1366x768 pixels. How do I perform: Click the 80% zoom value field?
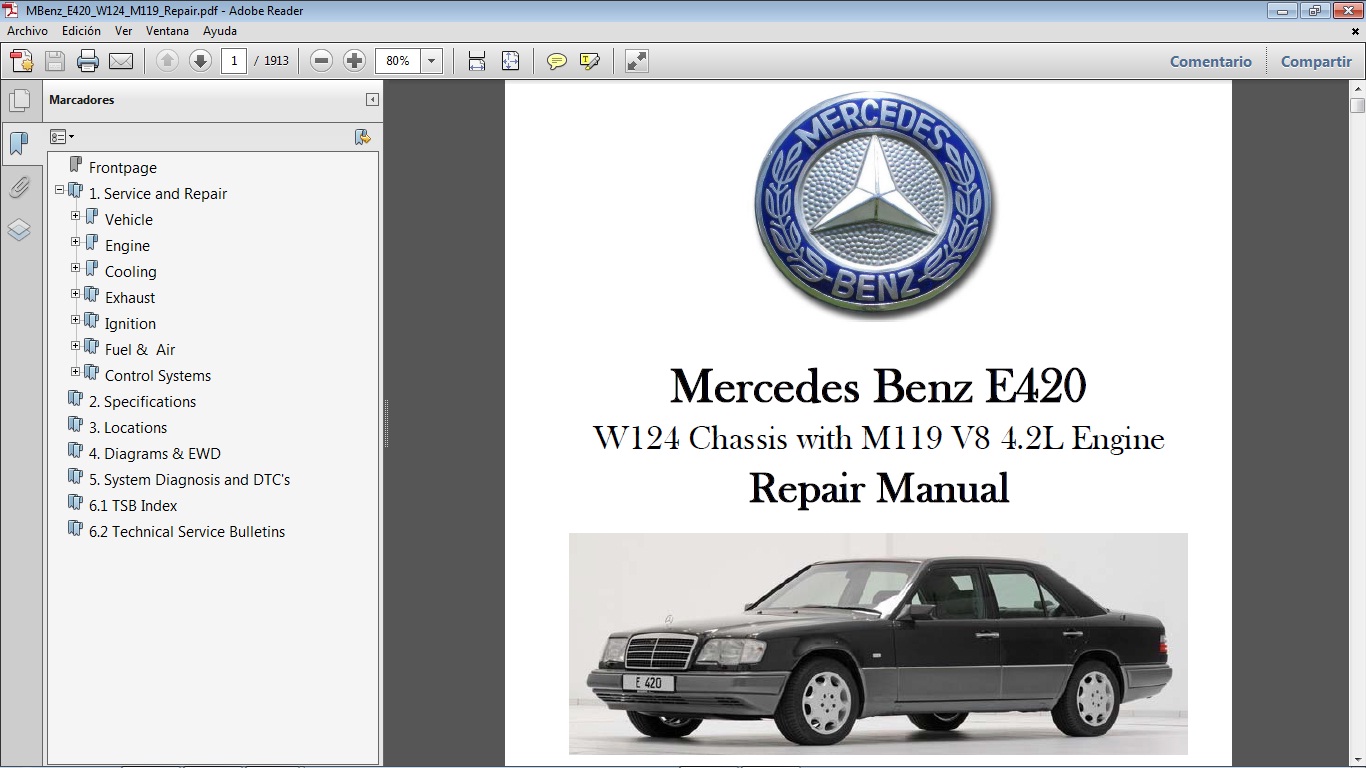pos(398,61)
